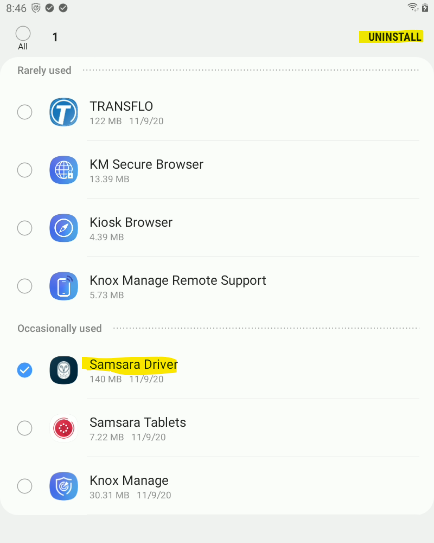The width and height of the screenshot is (434, 543).
Task: Toggle the All selection circle
Action: pos(23,34)
